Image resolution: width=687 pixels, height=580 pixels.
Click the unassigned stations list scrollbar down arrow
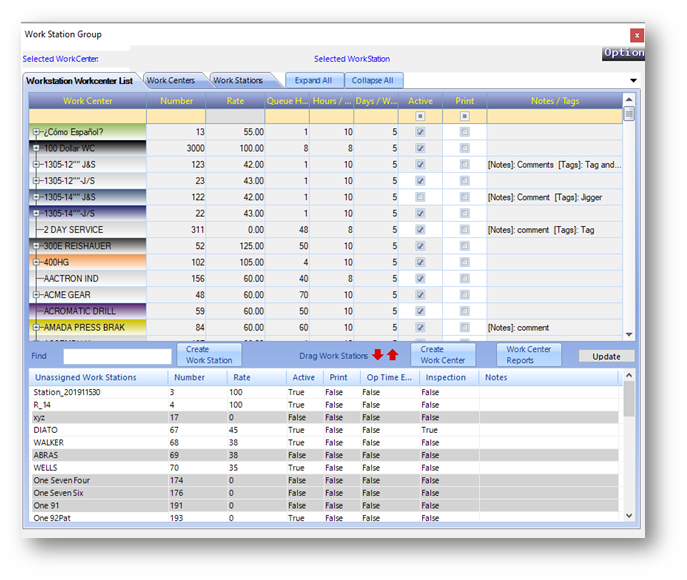point(629,516)
